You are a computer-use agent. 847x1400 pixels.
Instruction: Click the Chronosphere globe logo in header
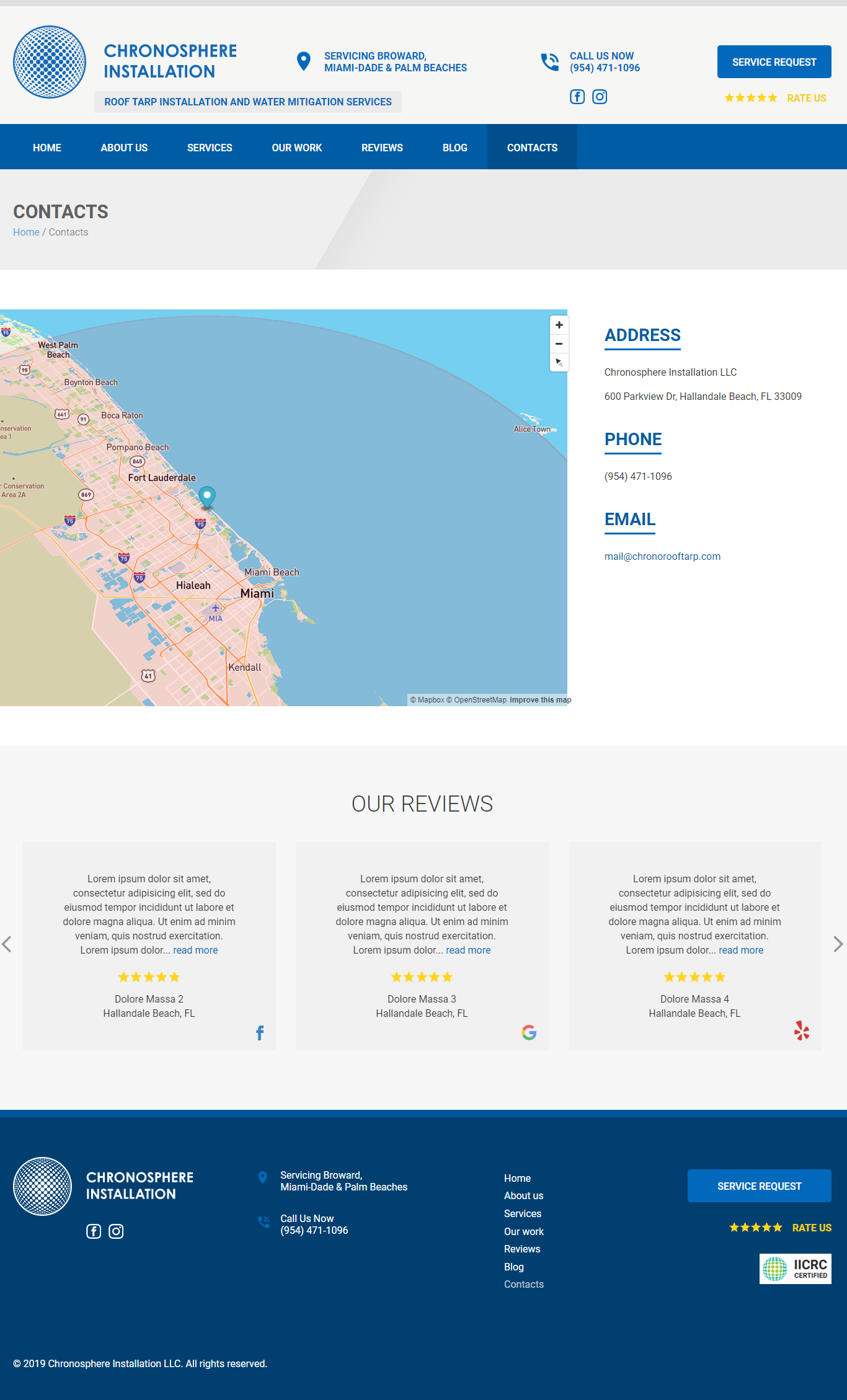[50, 62]
